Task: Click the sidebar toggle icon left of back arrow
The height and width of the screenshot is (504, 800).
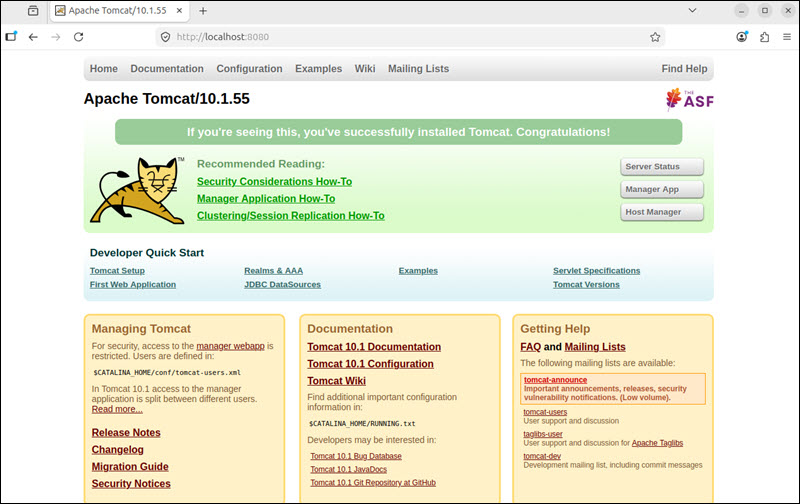Action: pyautogui.click(x=11, y=36)
